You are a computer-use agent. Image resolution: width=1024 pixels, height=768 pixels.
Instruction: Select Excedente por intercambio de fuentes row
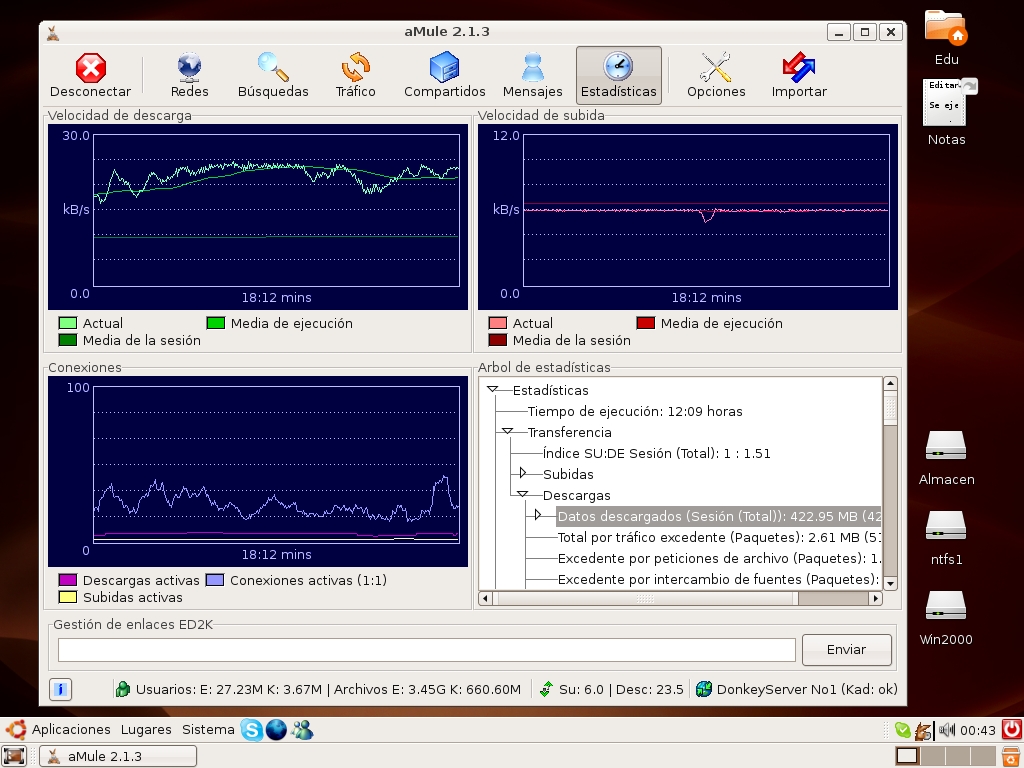[x=719, y=579]
